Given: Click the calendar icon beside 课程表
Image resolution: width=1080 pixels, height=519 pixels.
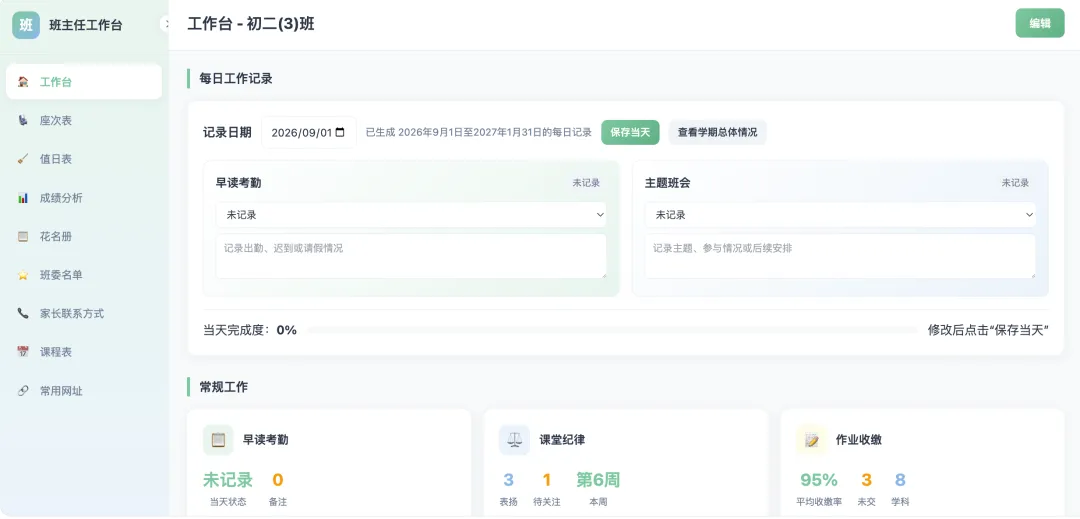Looking at the screenshot, I should (23, 352).
